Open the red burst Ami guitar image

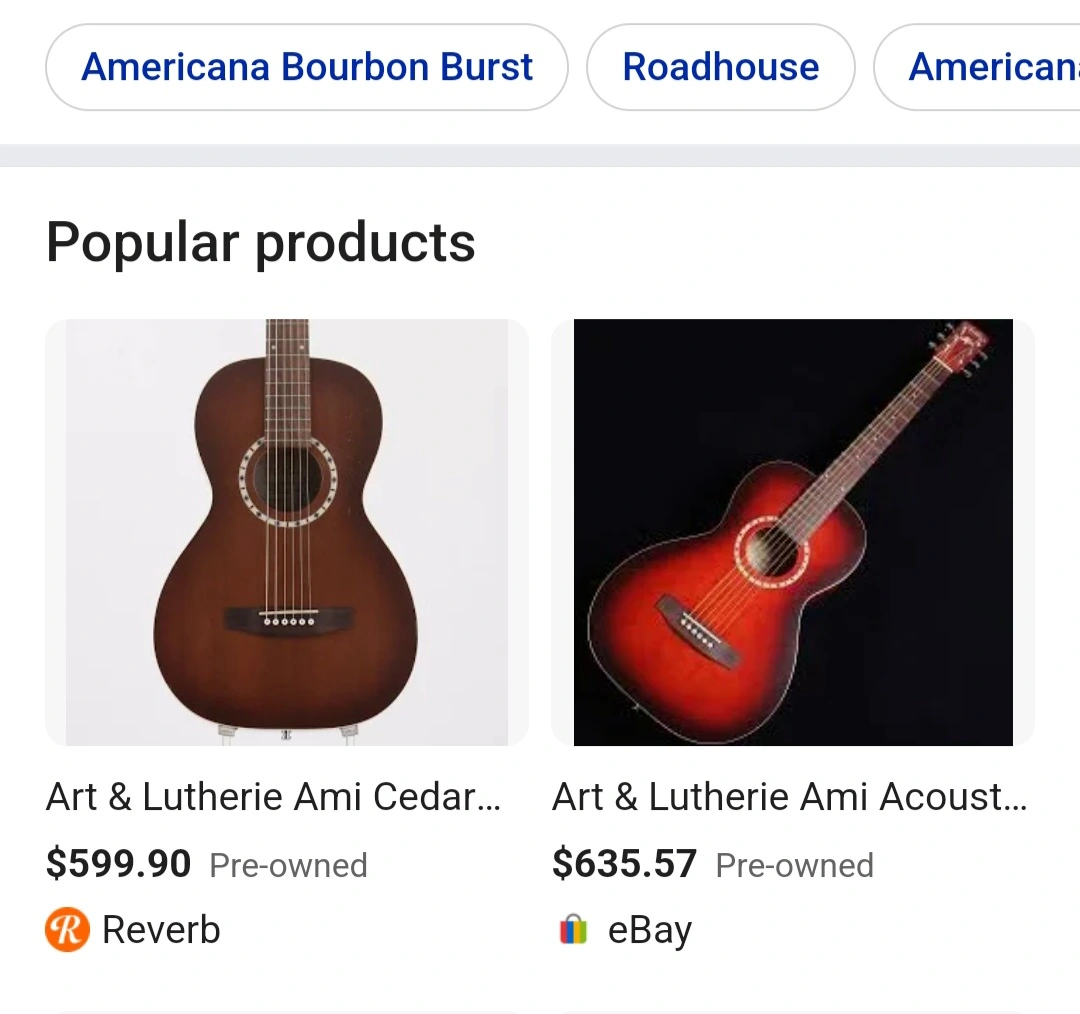coord(793,532)
